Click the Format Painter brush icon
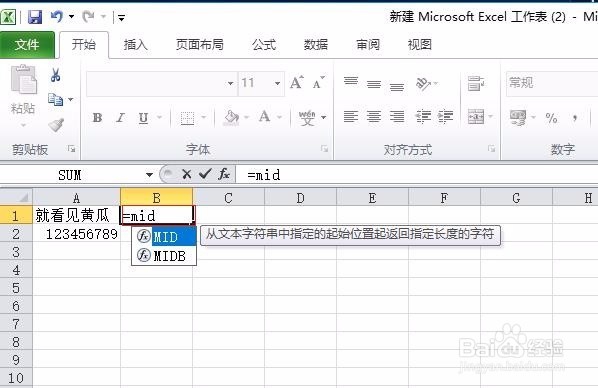Screen dimensions: 598x388 click(x=56, y=124)
